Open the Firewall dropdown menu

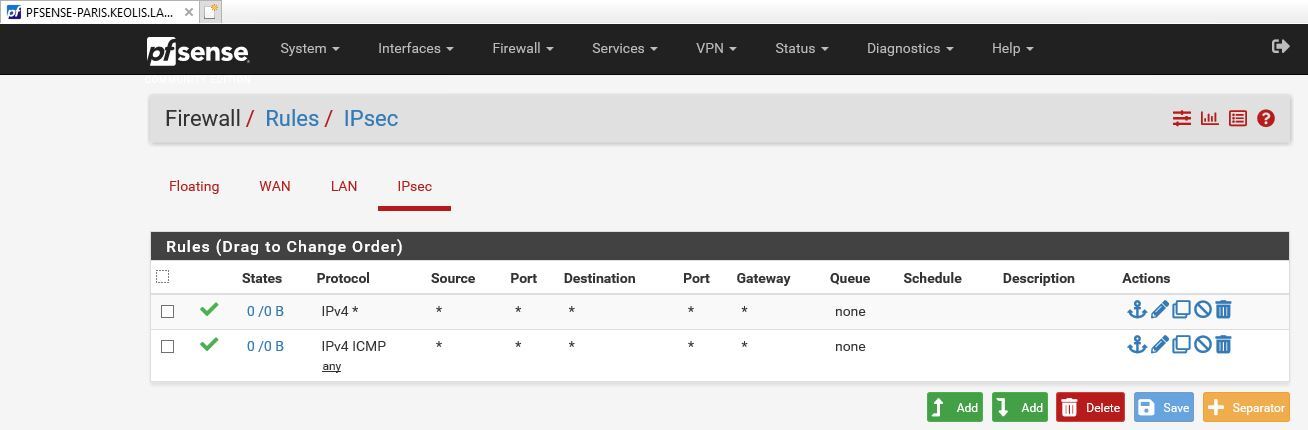[522, 48]
